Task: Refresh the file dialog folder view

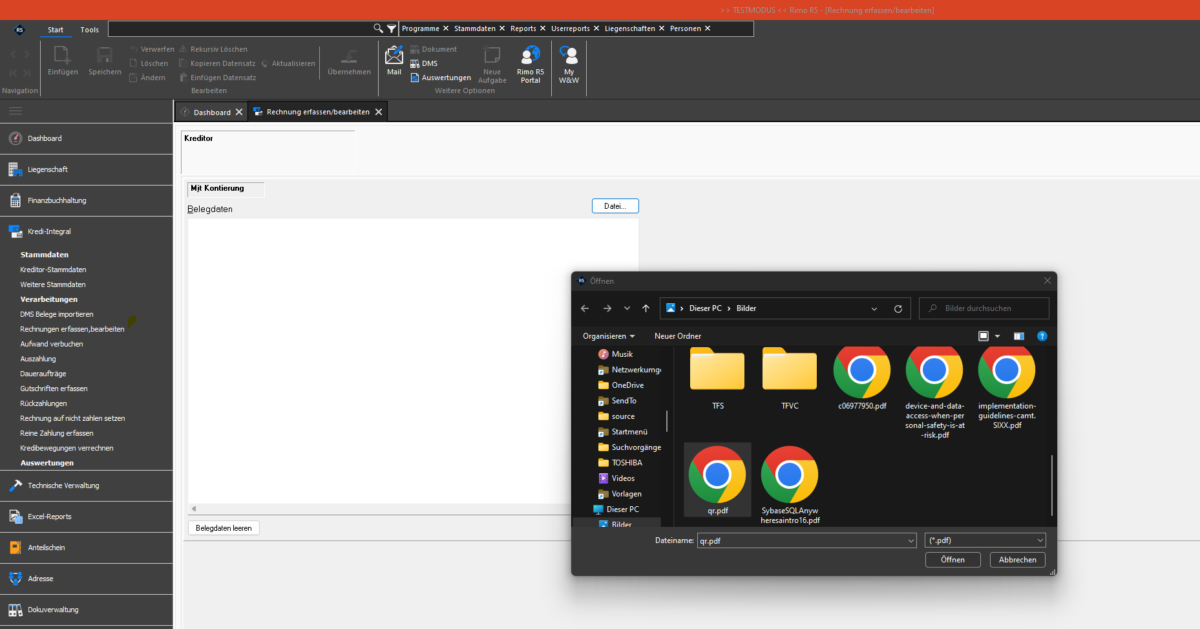Action: click(x=897, y=308)
